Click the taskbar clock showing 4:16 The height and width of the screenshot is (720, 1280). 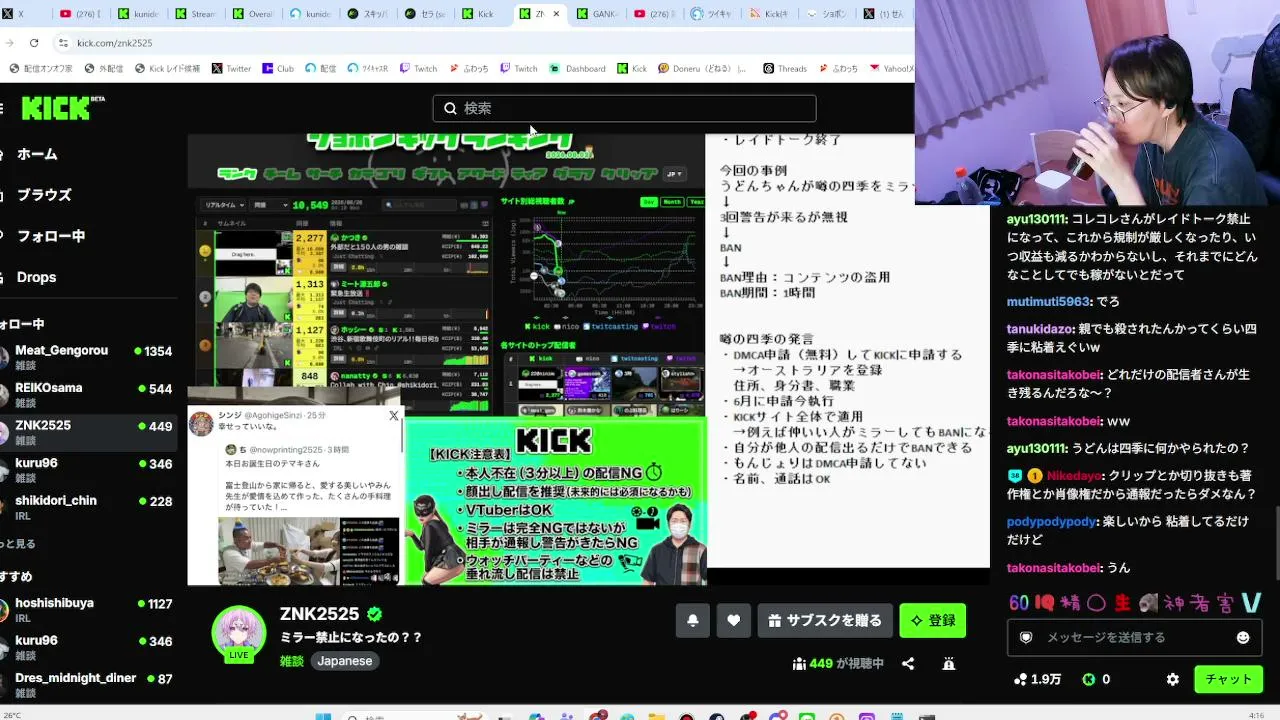pos(1257,715)
